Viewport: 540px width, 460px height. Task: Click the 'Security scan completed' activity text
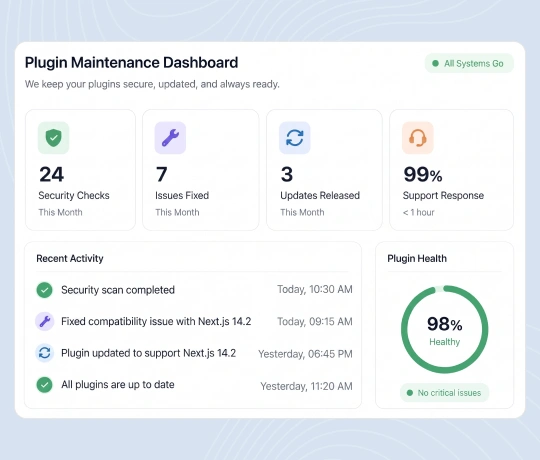(x=118, y=290)
